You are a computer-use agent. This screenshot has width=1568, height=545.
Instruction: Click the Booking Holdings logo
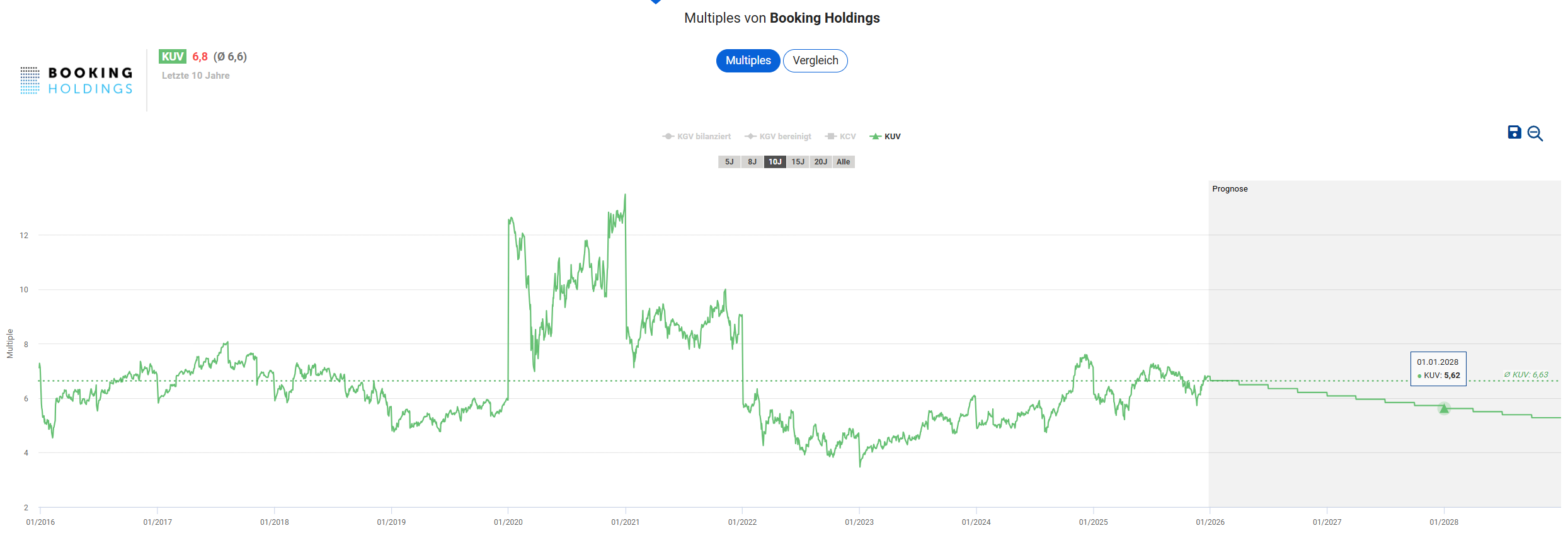(x=76, y=81)
